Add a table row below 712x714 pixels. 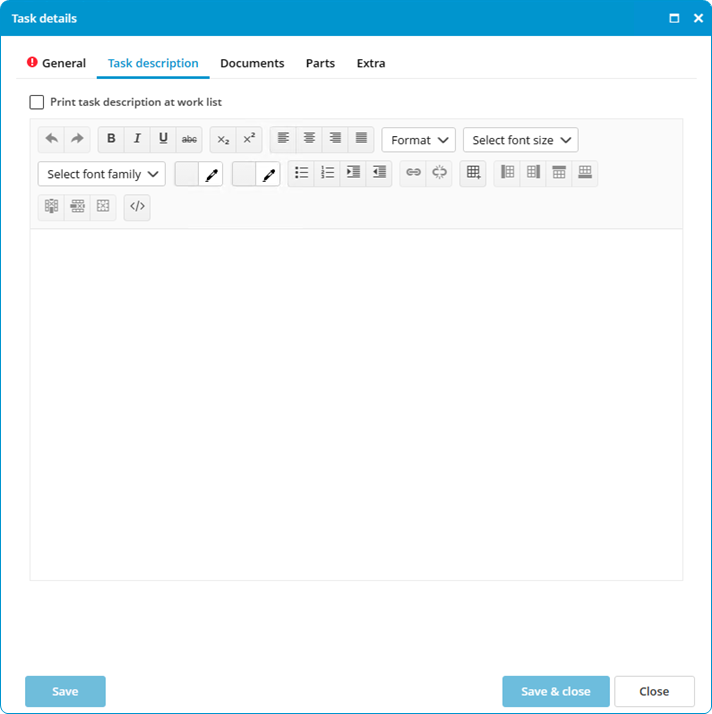click(x=585, y=173)
